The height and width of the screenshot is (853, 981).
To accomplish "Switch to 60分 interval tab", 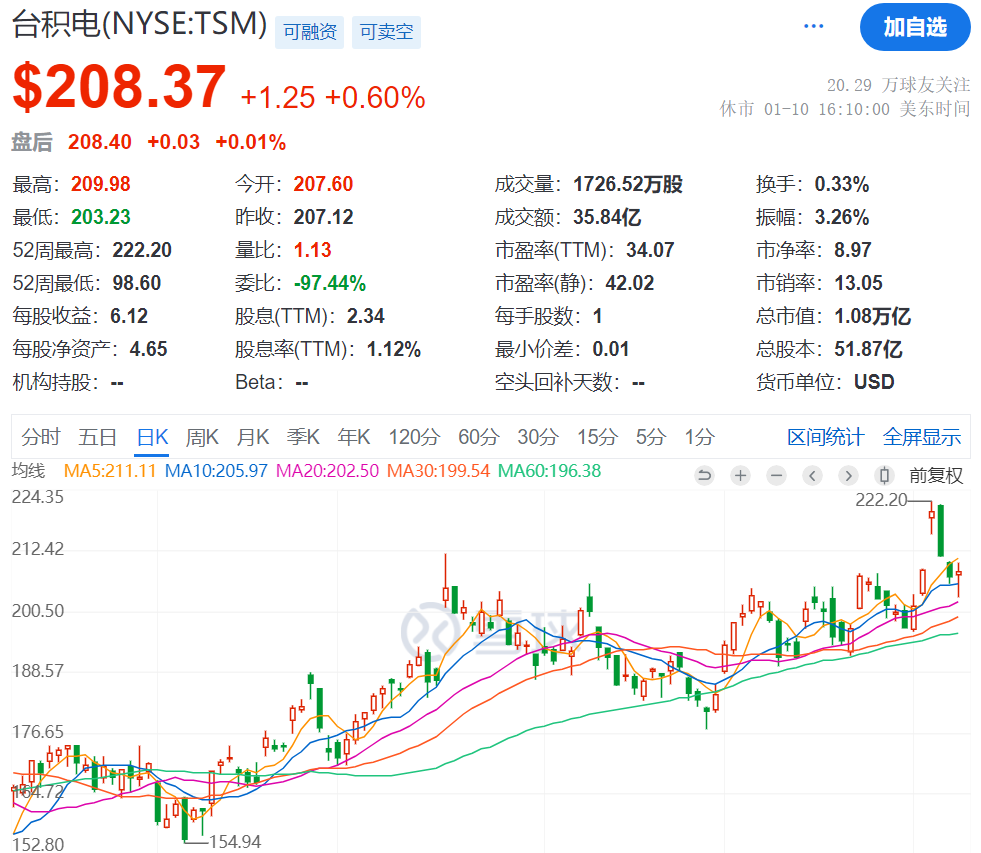I will click(479, 437).
